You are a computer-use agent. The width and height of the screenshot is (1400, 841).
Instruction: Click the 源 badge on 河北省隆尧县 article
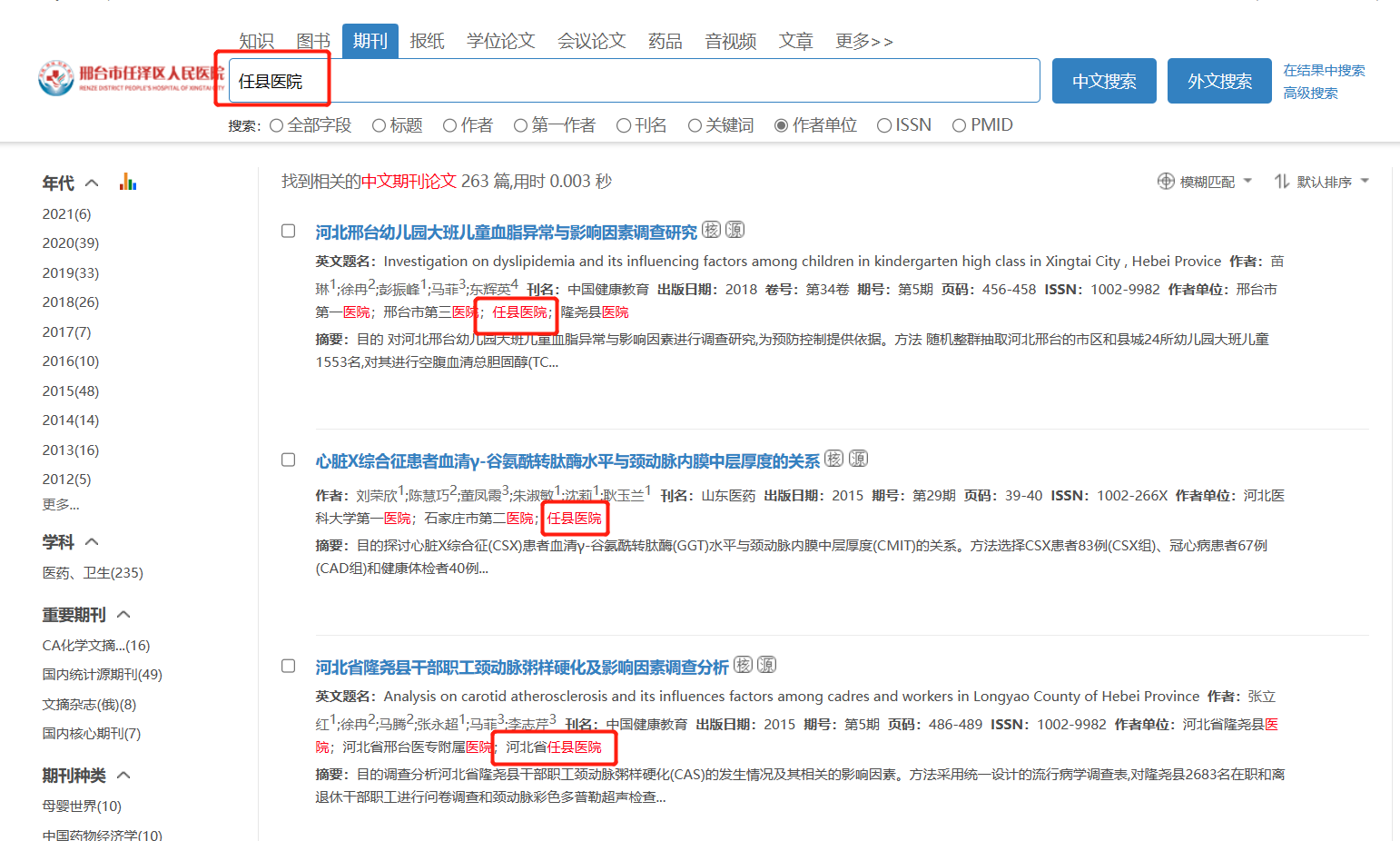click(767, 665)
